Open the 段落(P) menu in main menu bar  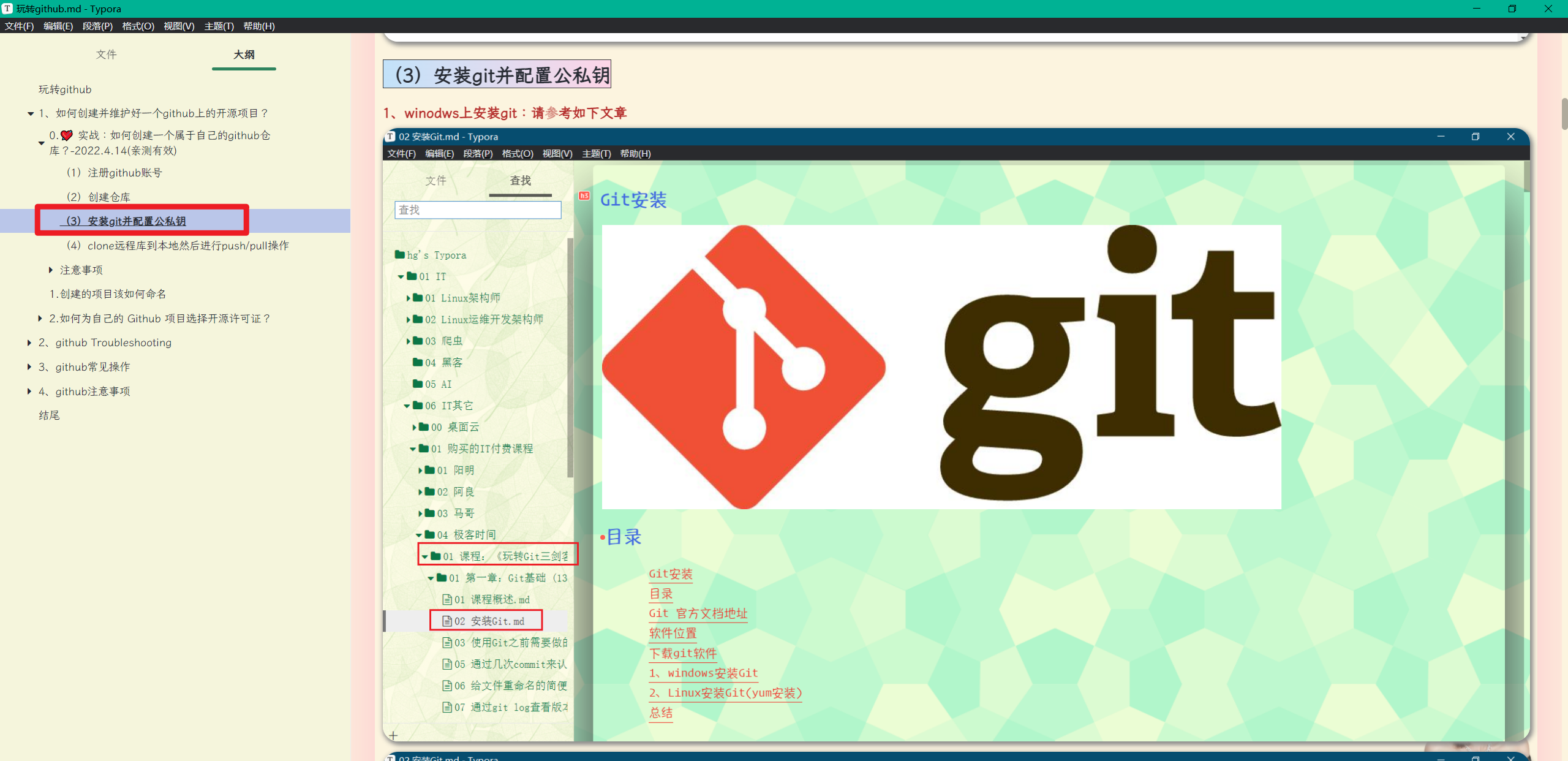97,26
